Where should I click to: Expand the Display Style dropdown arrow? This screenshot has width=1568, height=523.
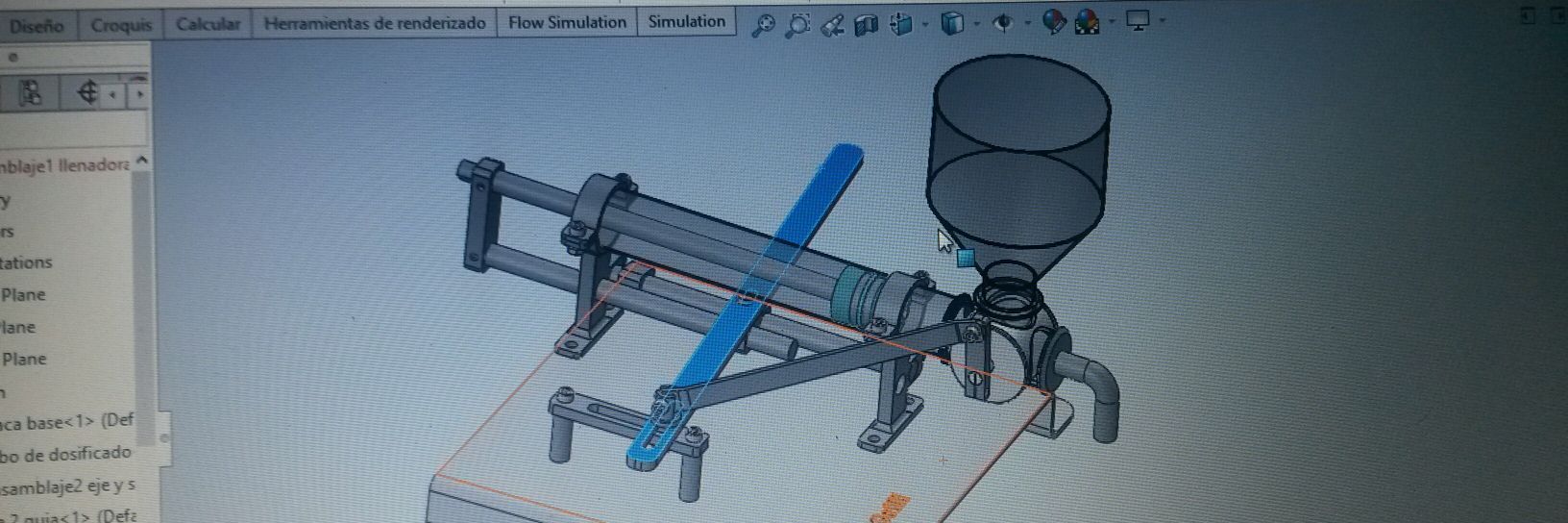(x=976, y=23)
